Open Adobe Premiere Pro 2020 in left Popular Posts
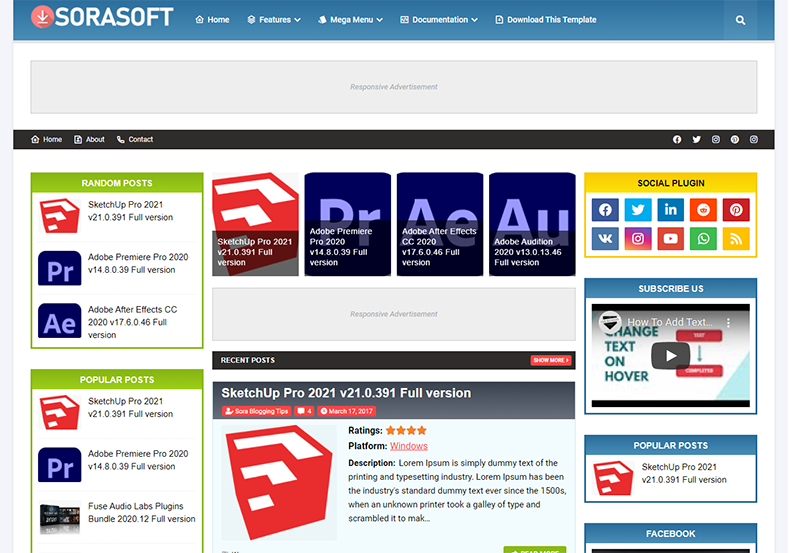This screenshot has height=553, width=789. [x=138, y=460]
